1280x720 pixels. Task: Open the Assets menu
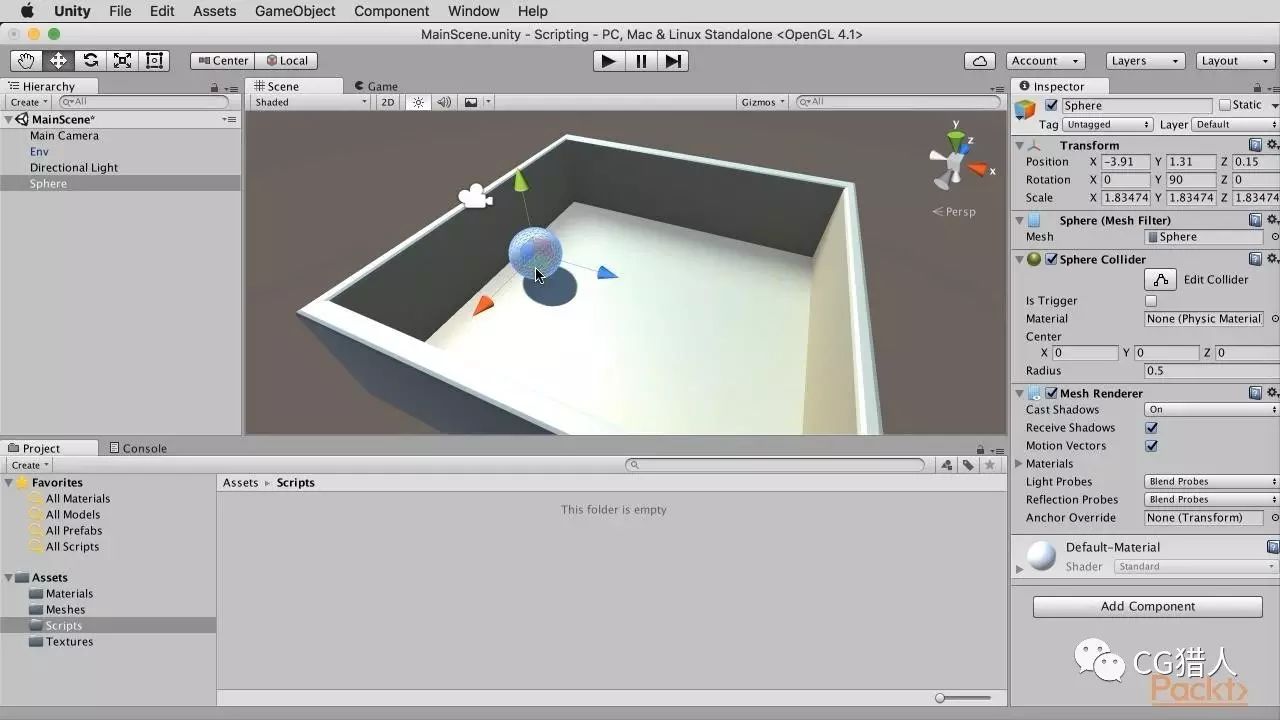[x=215, y=11]
